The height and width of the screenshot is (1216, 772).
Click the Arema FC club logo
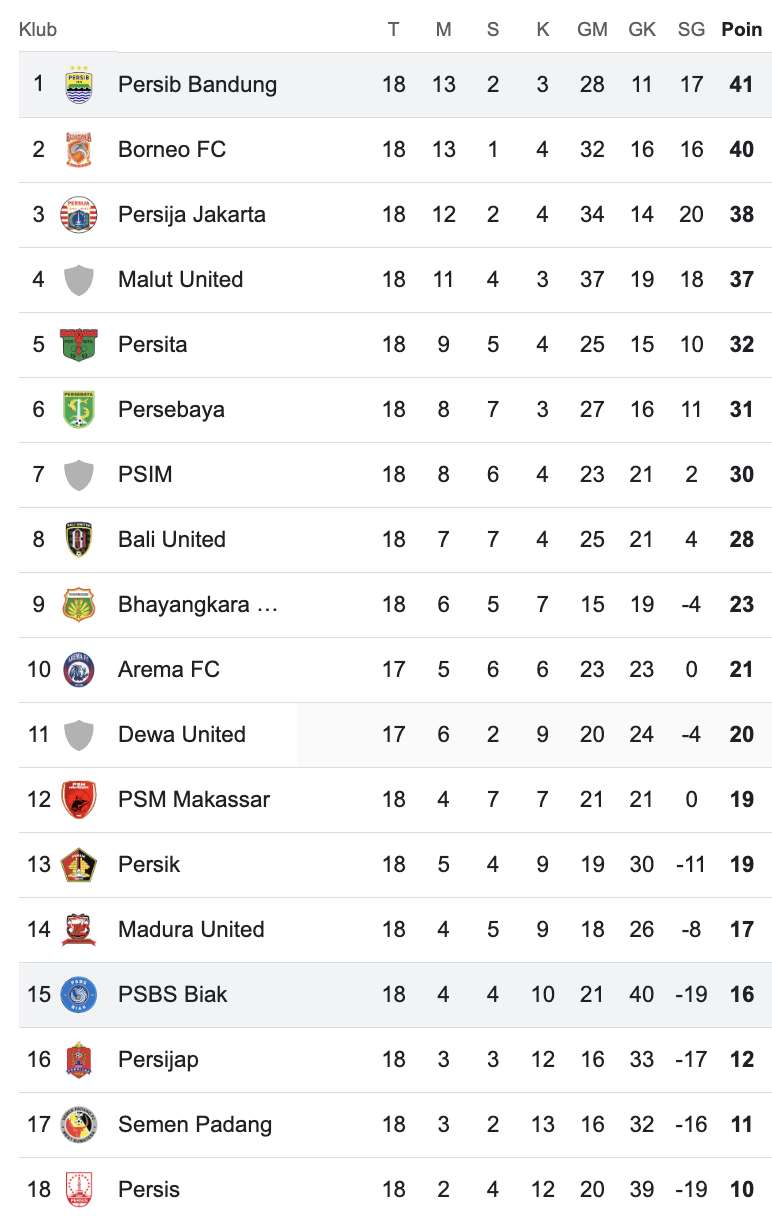coord(79,669)
